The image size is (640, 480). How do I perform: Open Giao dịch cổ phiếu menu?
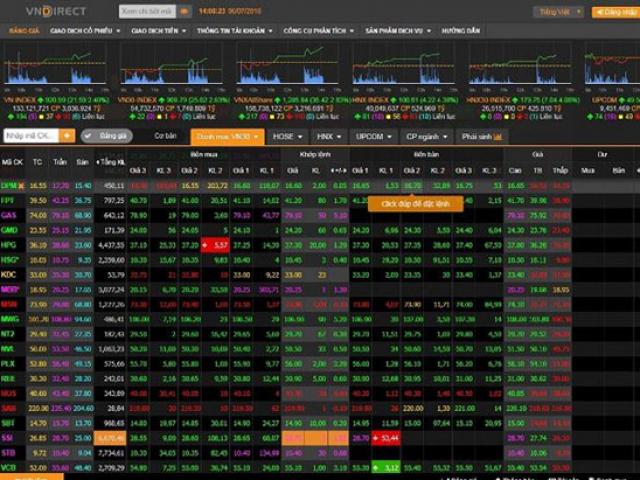pyautogui.click(x=85, y=31)
